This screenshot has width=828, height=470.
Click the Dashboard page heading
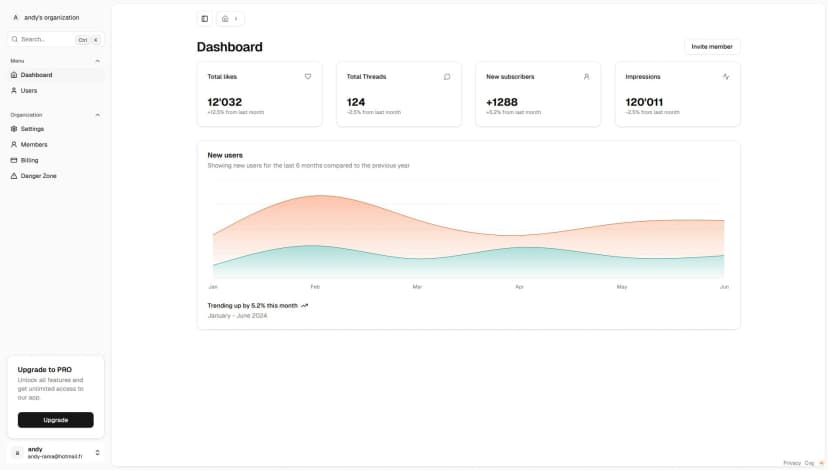click(230, 47)
